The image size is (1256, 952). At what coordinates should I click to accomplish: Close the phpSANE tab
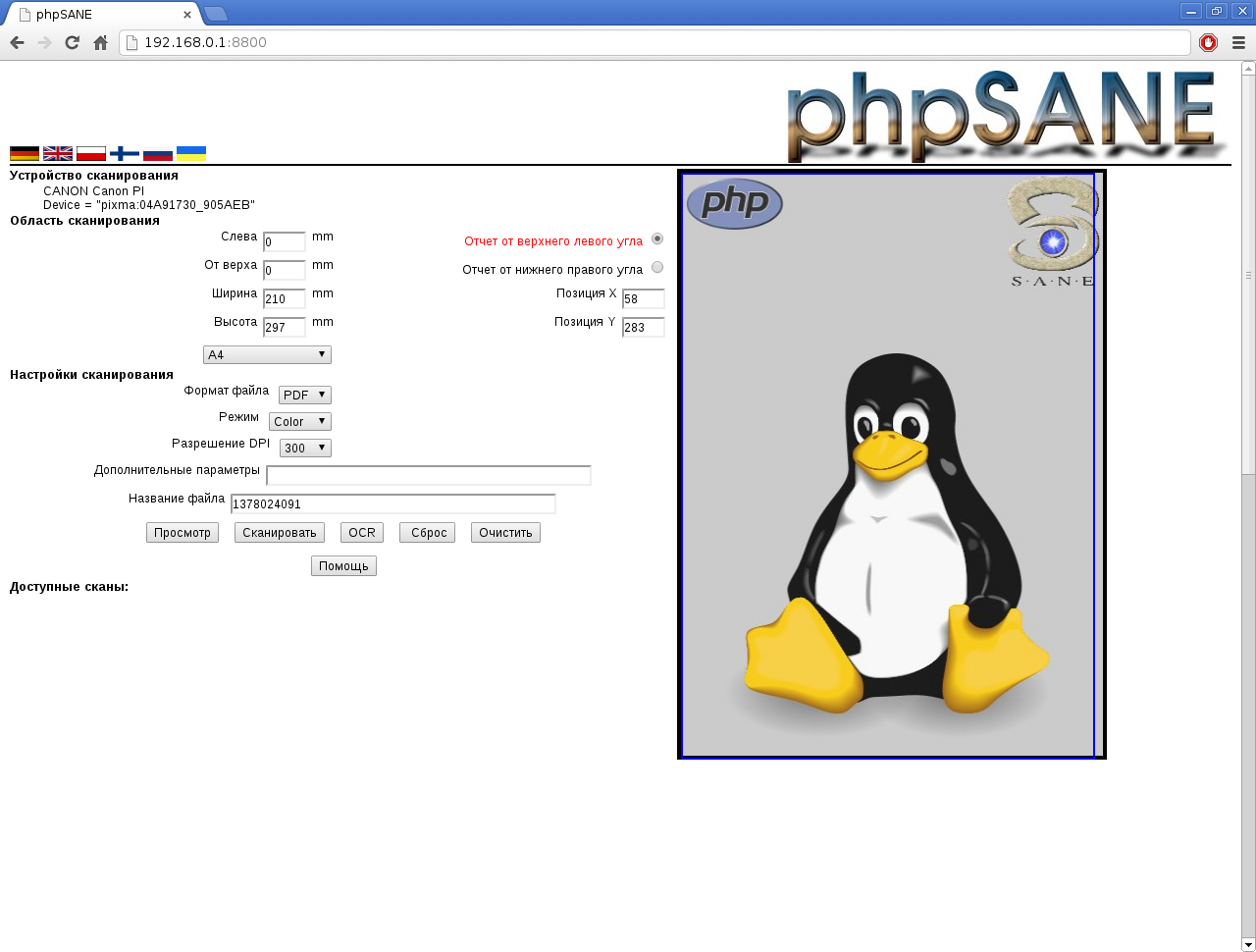[187, 15]
